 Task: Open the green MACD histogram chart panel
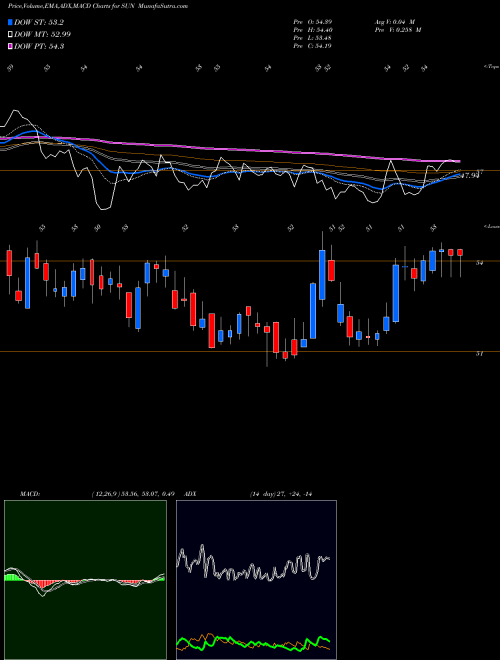(85, 580)
